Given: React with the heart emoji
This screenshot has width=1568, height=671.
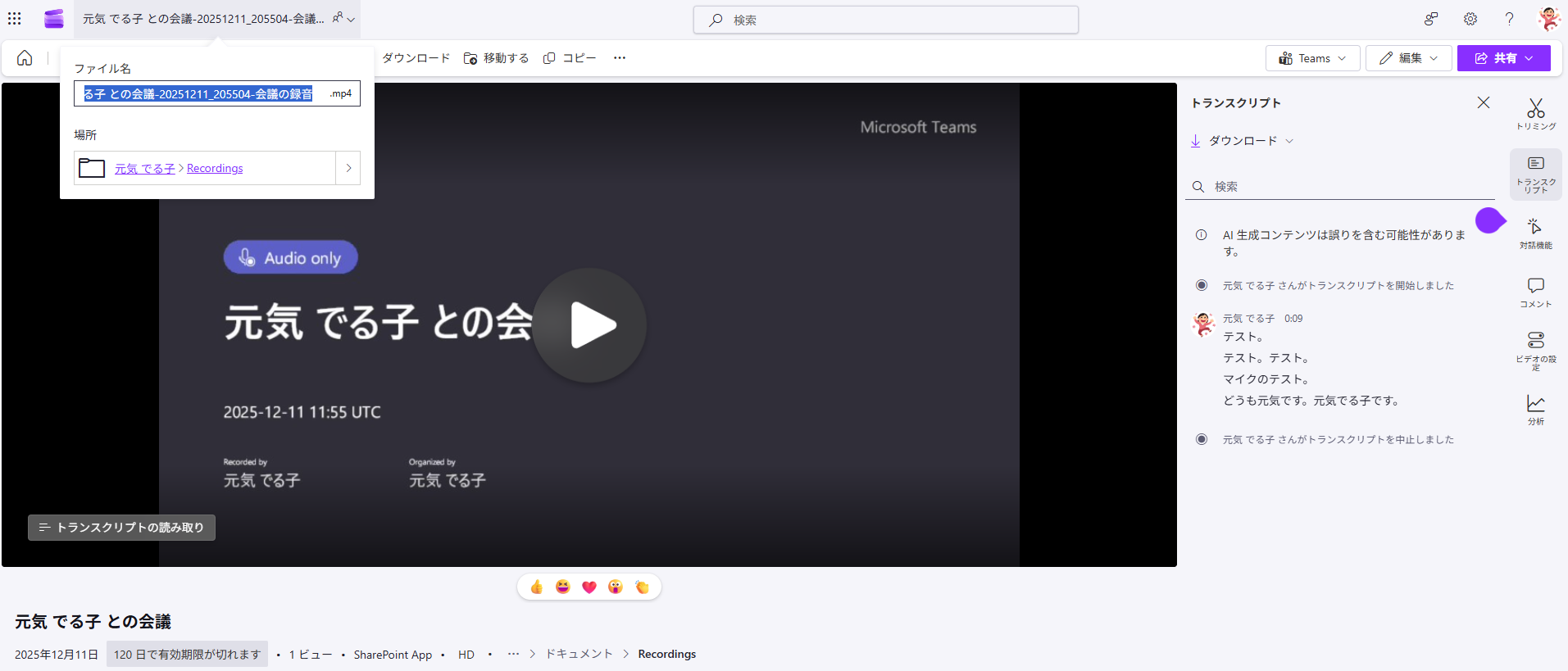Looking at the screenshot, I should click(x=589, y=587).
